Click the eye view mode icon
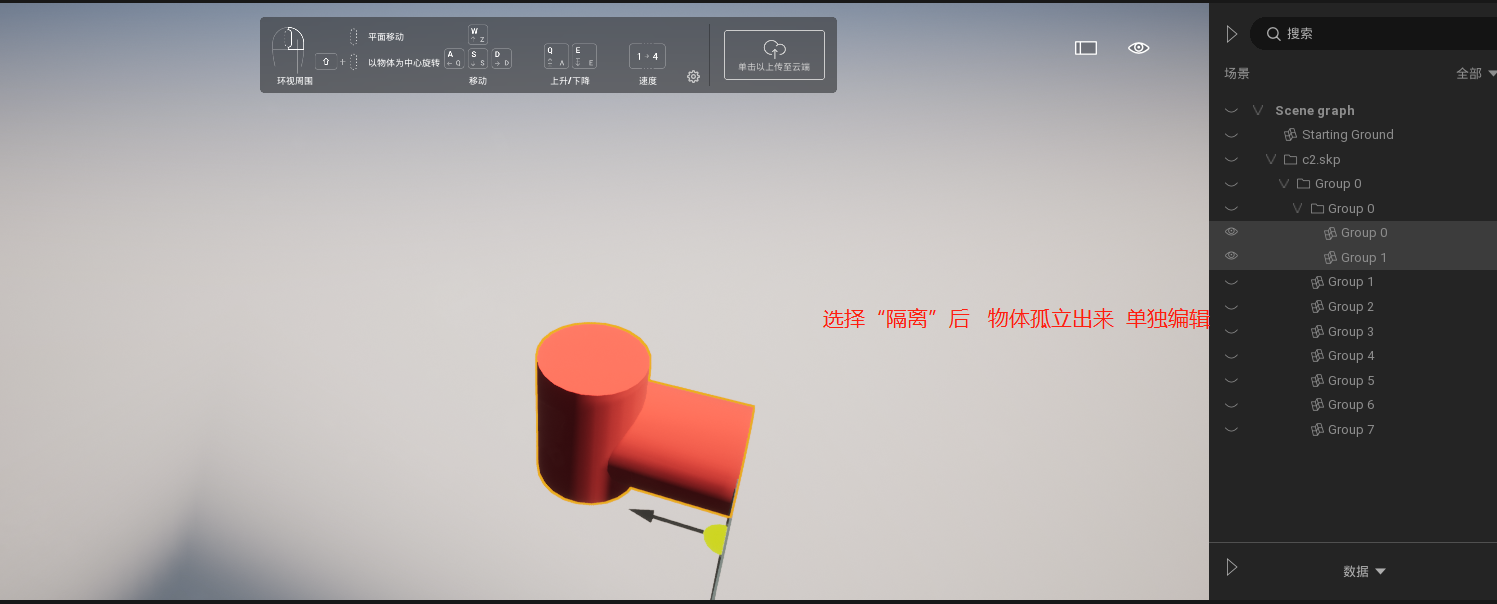The image size is (1497, 604). point(1138,48)
